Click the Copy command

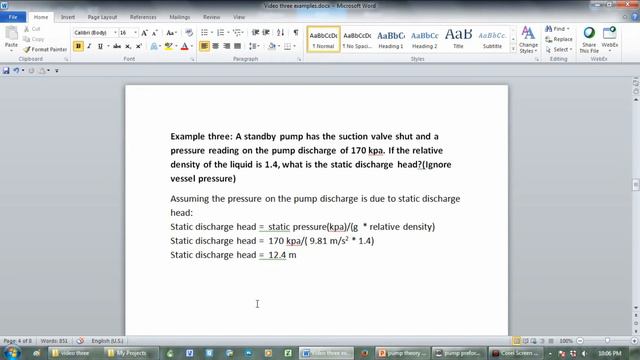point(34,39)
